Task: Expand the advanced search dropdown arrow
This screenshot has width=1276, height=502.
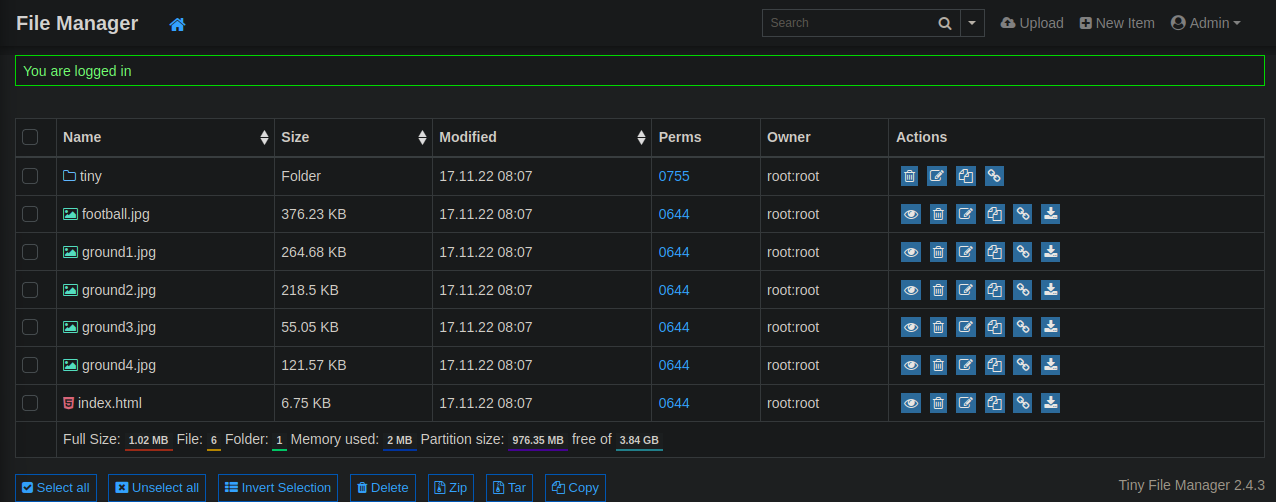Action: pyautogui.click(x=972, y=23)
